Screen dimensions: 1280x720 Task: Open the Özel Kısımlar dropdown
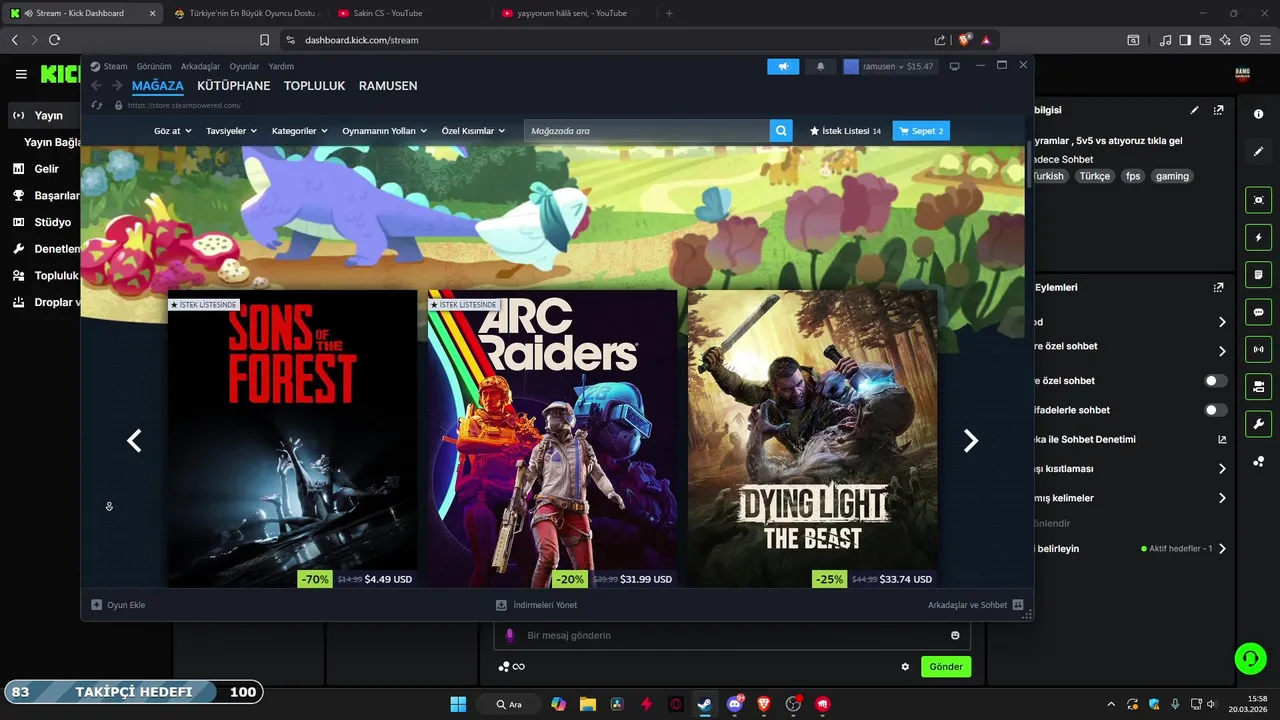(x=473, y=131)
